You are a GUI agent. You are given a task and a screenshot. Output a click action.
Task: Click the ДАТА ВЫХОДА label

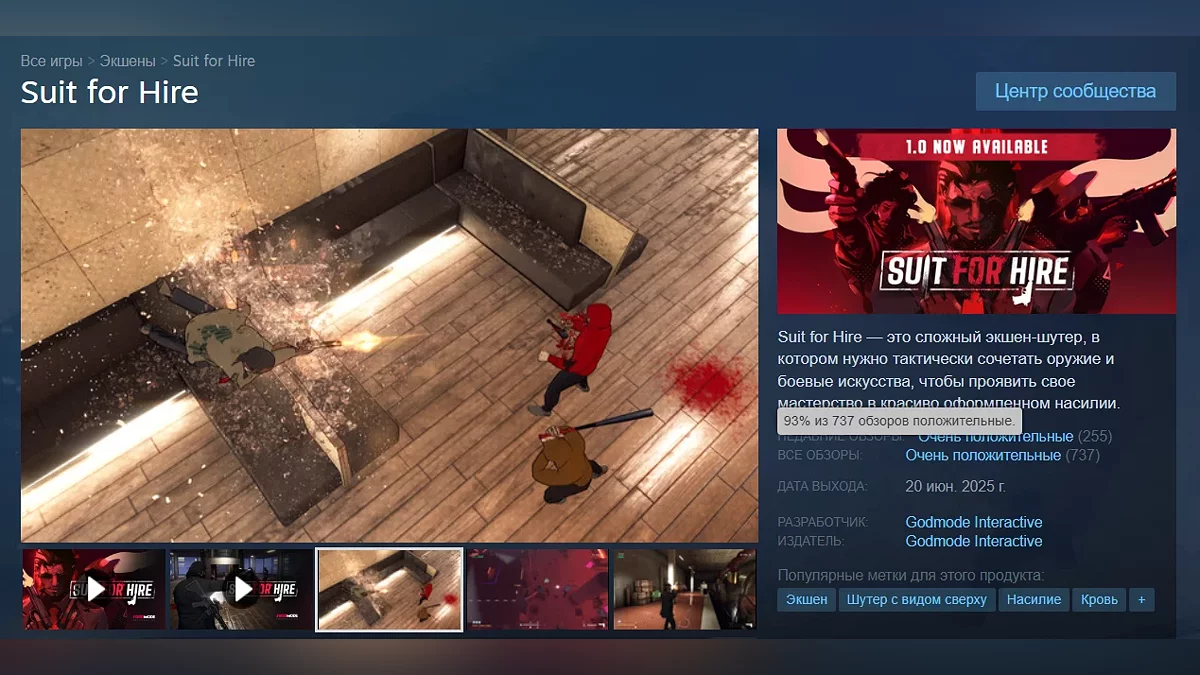click(x=823, y=487)
